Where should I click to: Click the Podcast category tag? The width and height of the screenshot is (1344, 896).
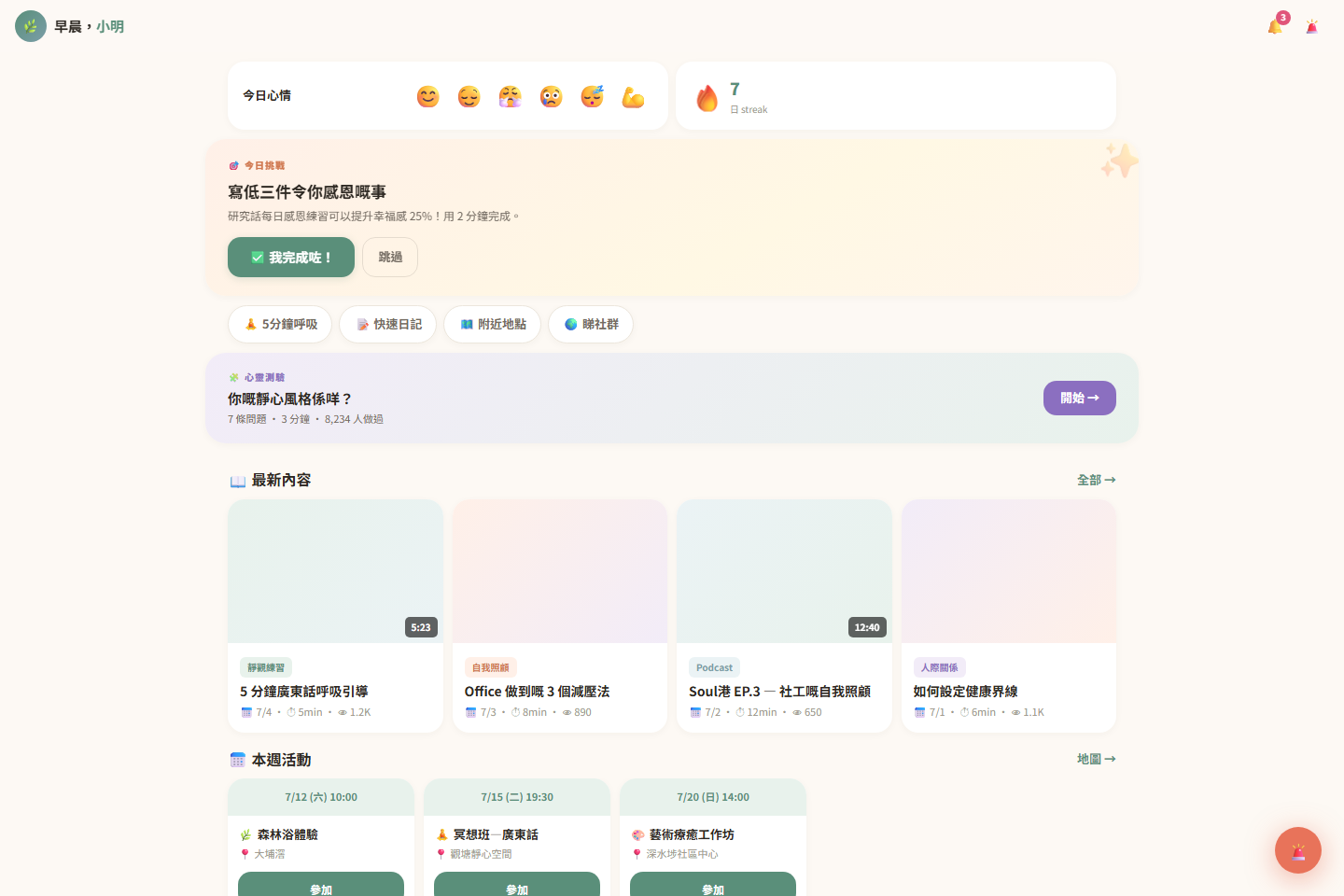[715, 667]
